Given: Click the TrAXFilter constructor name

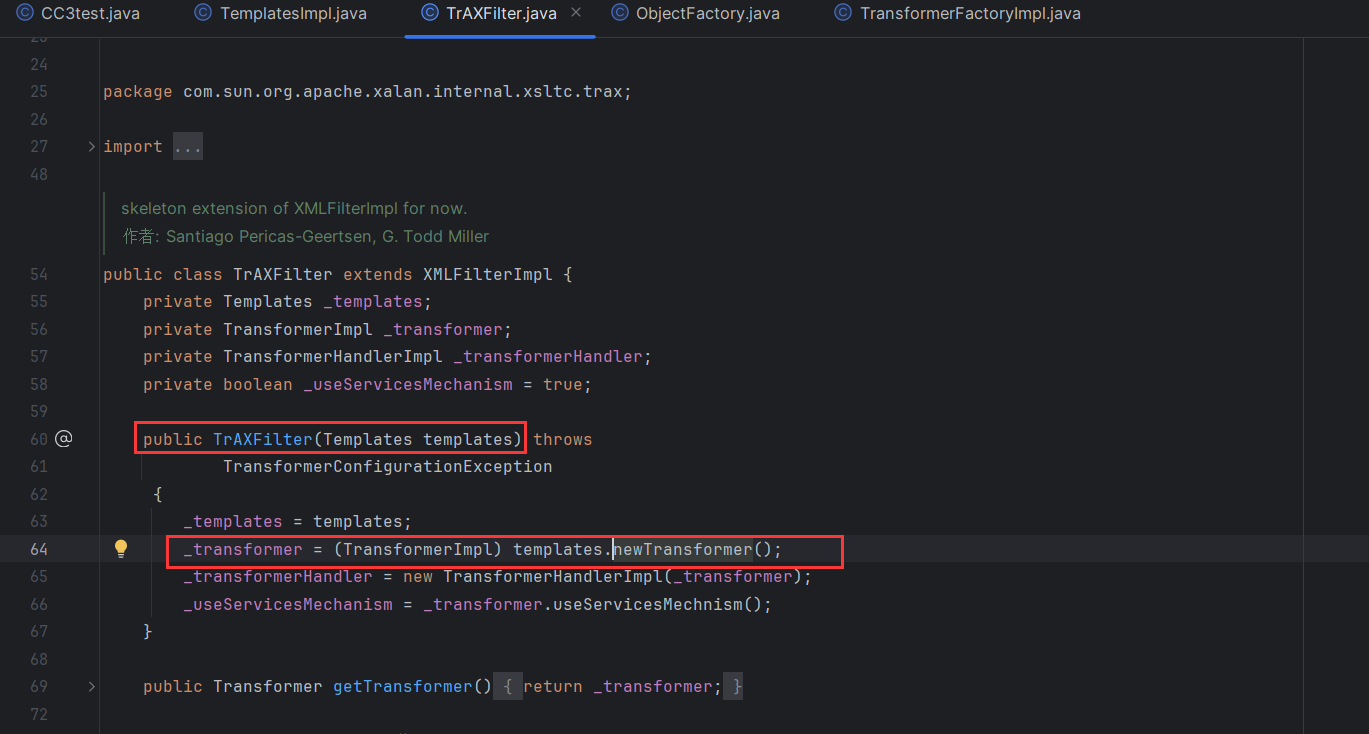Looking at the screenshot, I should tap(263, 439).
